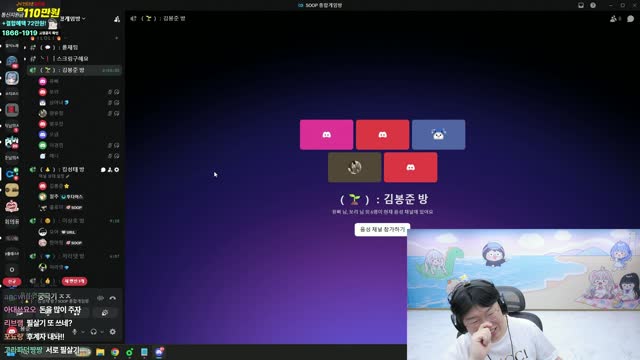Click the red tile in top row
Image resolution: width=640 pixels, height=360 pixels.
382,135
